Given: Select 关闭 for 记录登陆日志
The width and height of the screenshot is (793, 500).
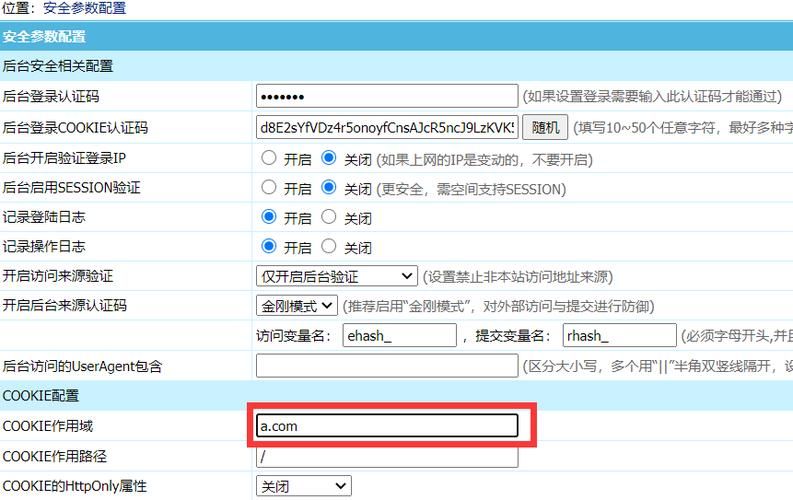Looking at the screenshot, I should click(329, 217).
